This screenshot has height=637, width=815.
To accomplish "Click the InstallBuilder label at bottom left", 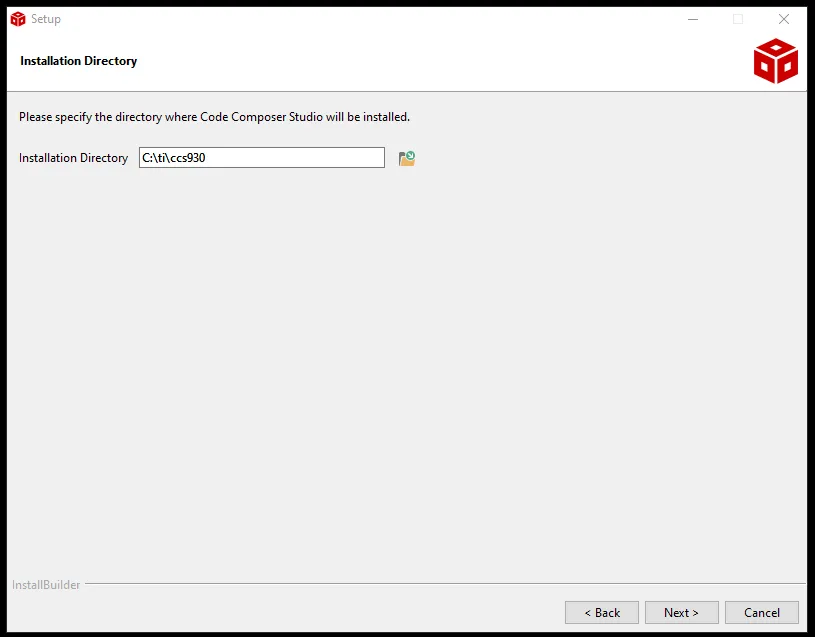I will 46,584.
